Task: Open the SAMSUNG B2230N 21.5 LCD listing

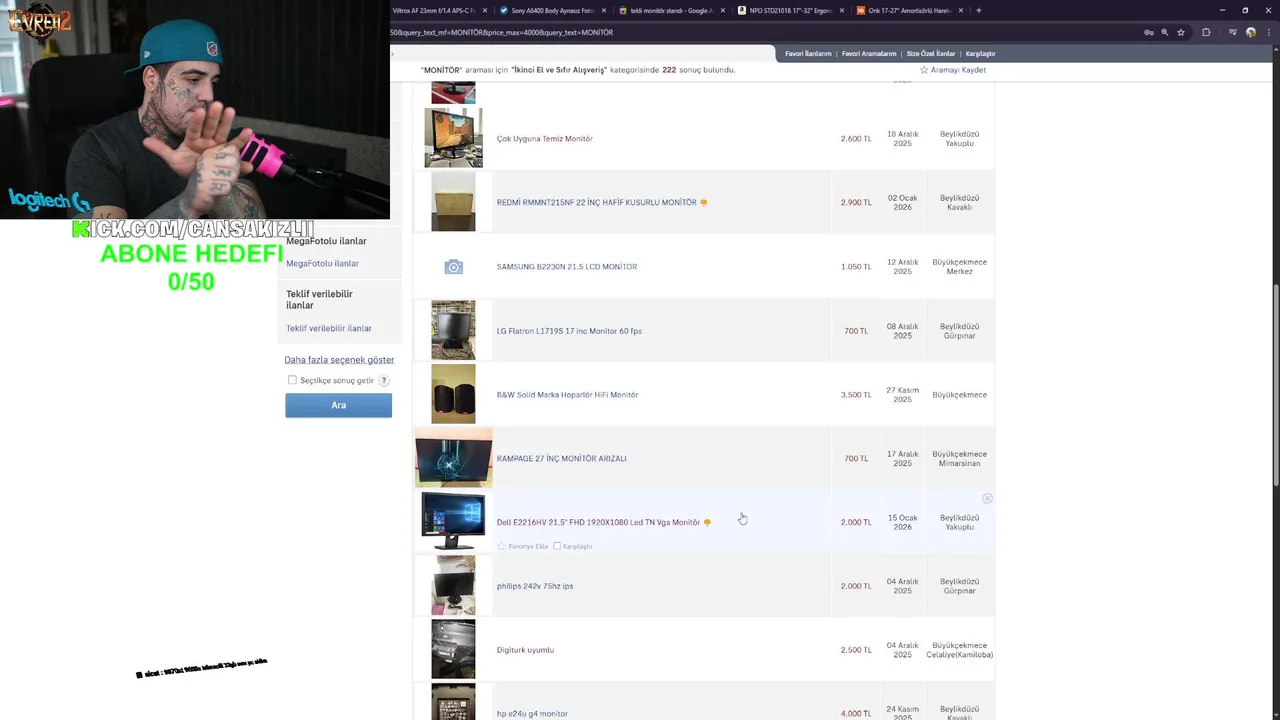Action: [x=567, y=267]
